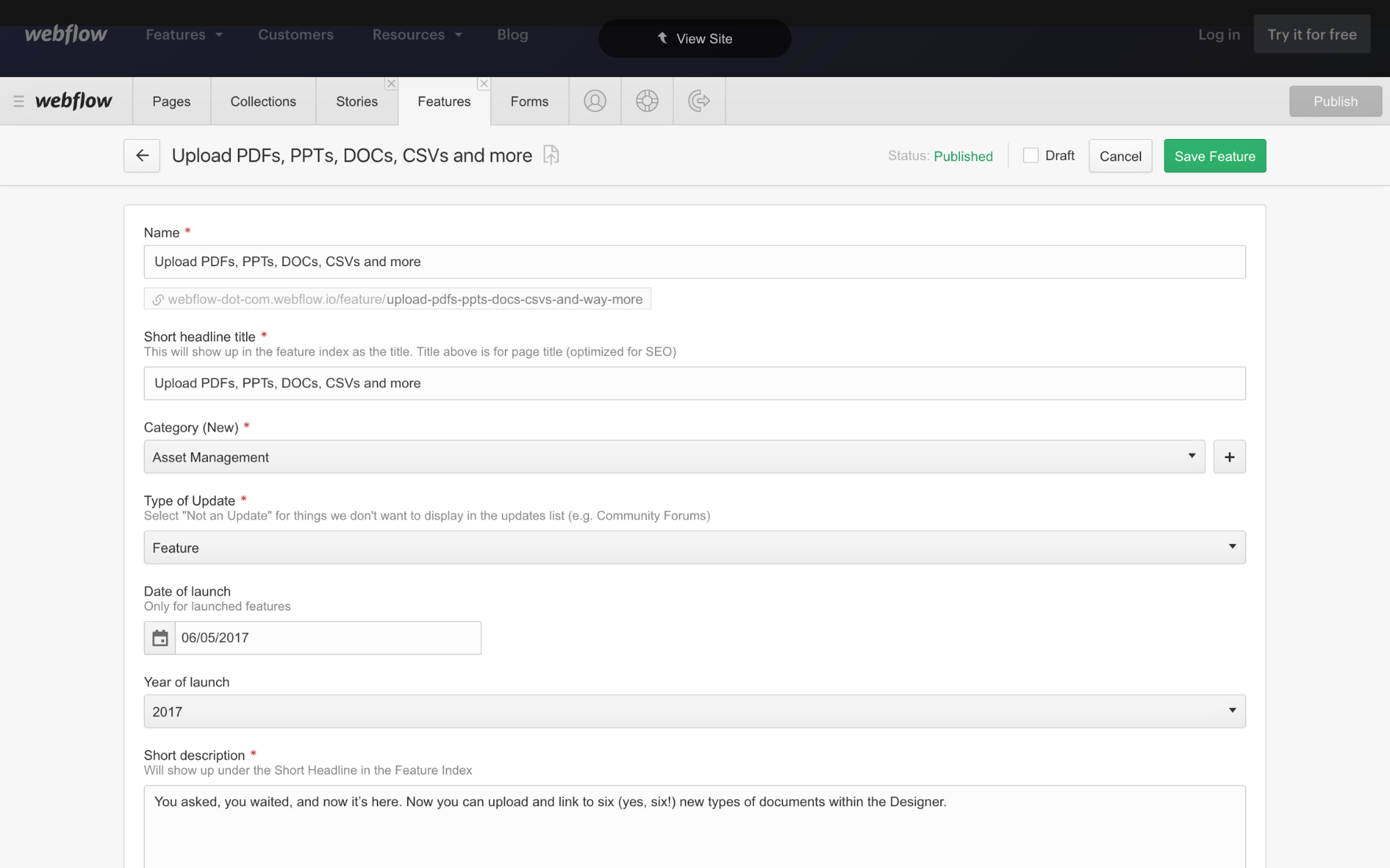Click the account profile icon
Viewport: 1390px width, 868px height.
pyautogui.click(x=595, y=101)
